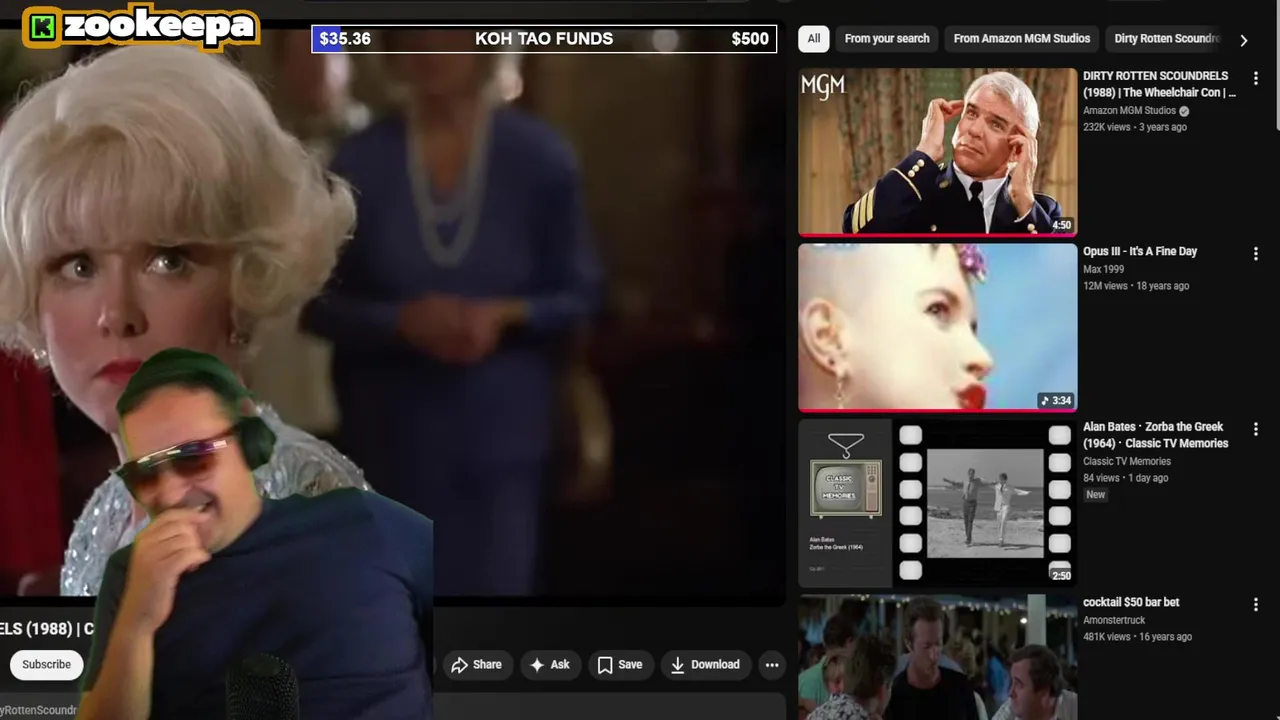
Task: Click the Ask button with sparkle icon
Action: (x=550, y=665)
